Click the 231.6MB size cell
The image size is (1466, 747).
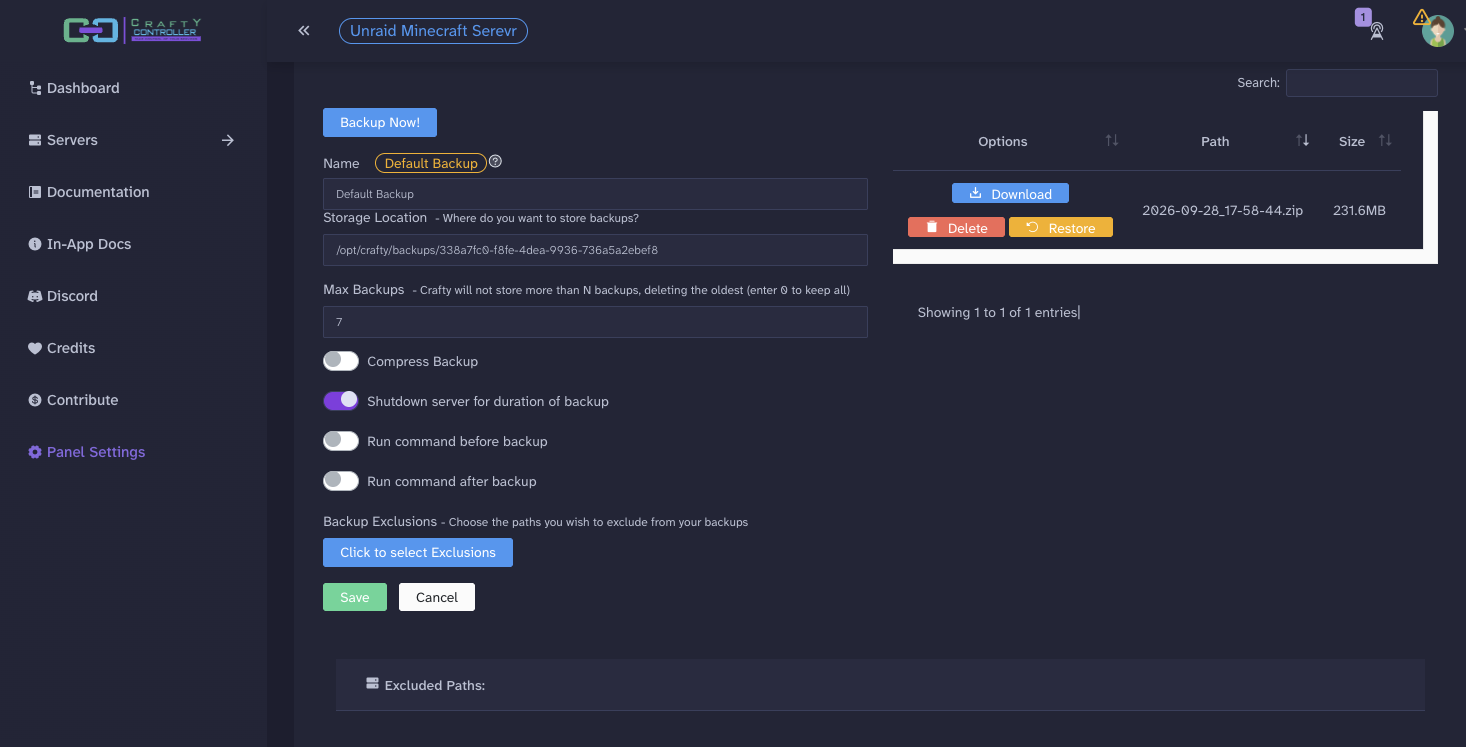tap(1359, 211)
